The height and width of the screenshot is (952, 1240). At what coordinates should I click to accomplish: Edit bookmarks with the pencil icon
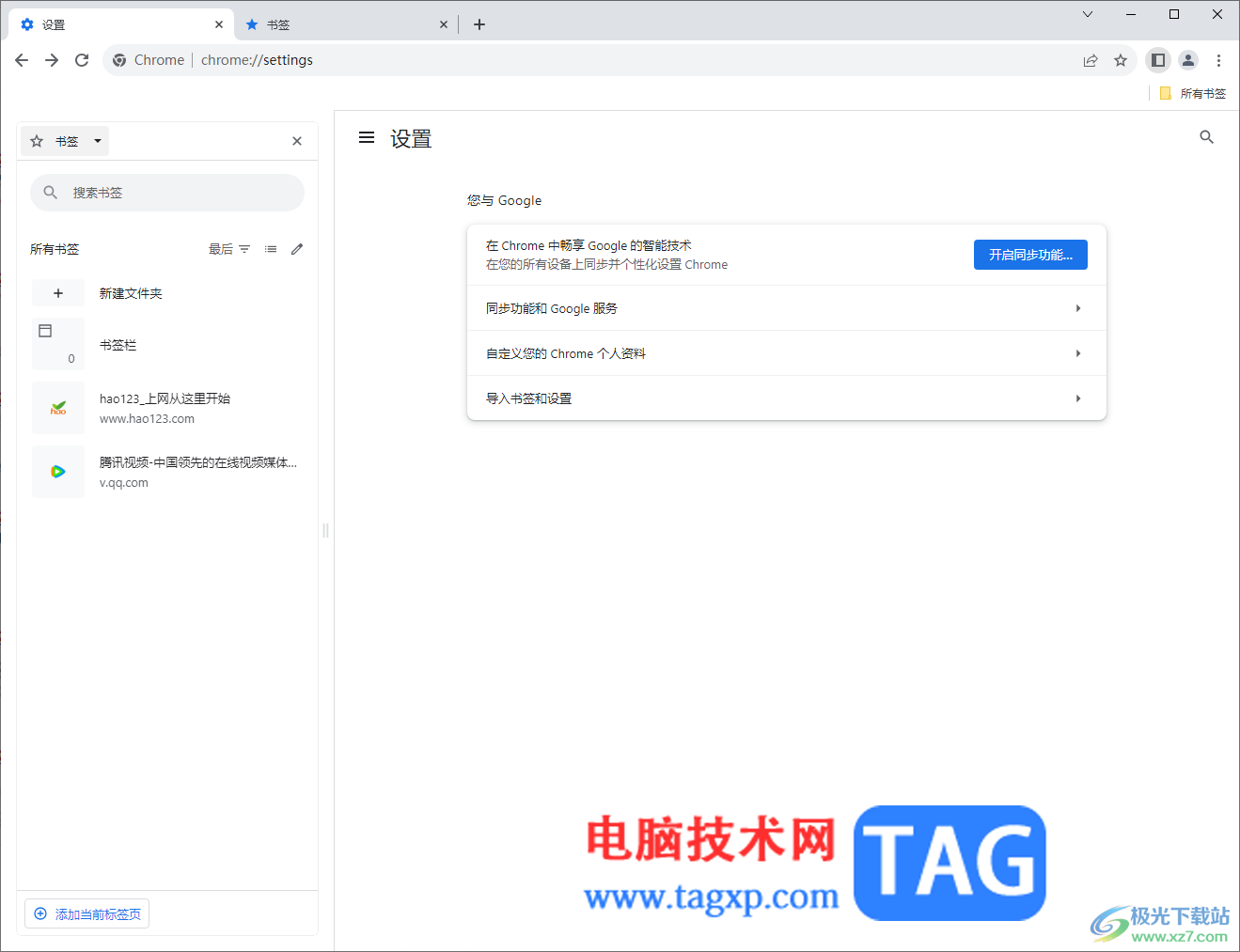tap(297, 249)
